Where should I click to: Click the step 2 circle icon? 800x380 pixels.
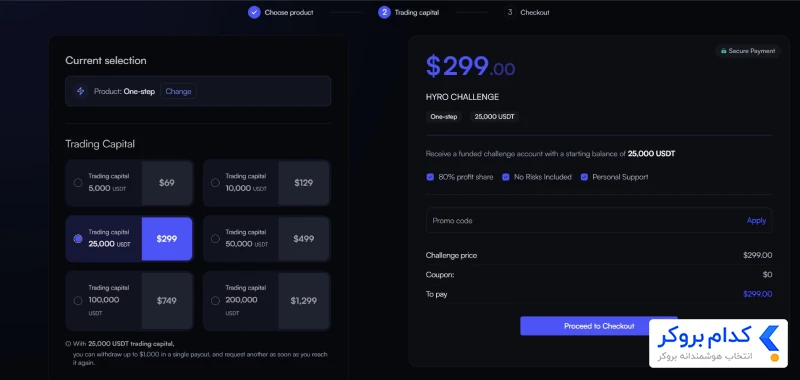(384, 12)
